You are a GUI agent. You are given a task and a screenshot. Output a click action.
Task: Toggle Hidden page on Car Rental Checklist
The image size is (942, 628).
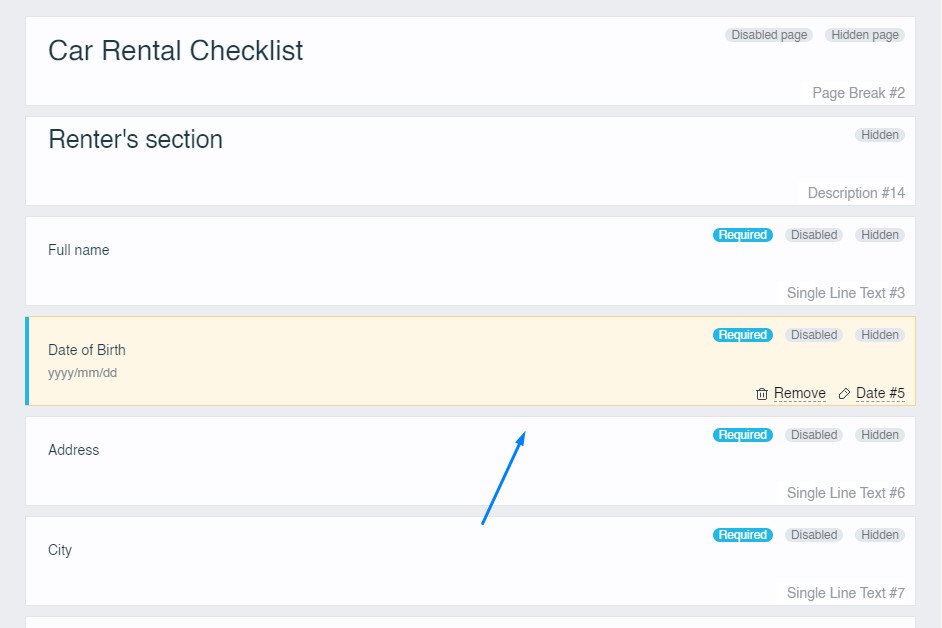(x=865, y=35)
